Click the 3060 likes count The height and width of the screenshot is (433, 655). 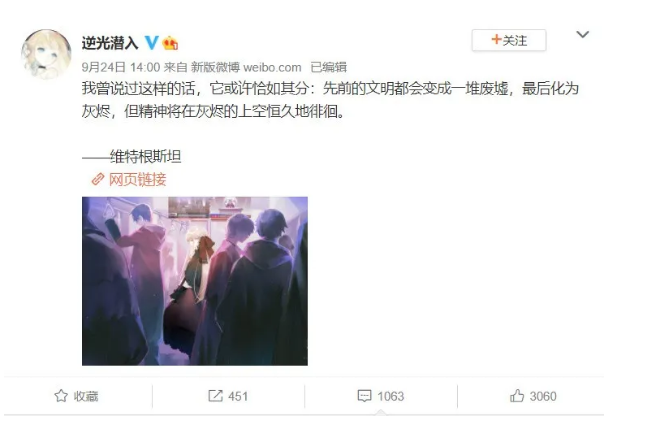click(x=543, y=396)
